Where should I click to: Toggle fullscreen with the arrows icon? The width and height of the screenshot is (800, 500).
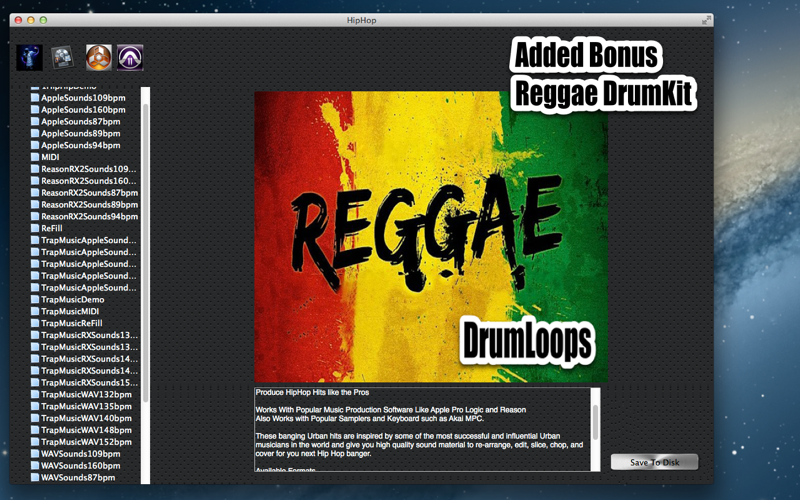(706, 20)
